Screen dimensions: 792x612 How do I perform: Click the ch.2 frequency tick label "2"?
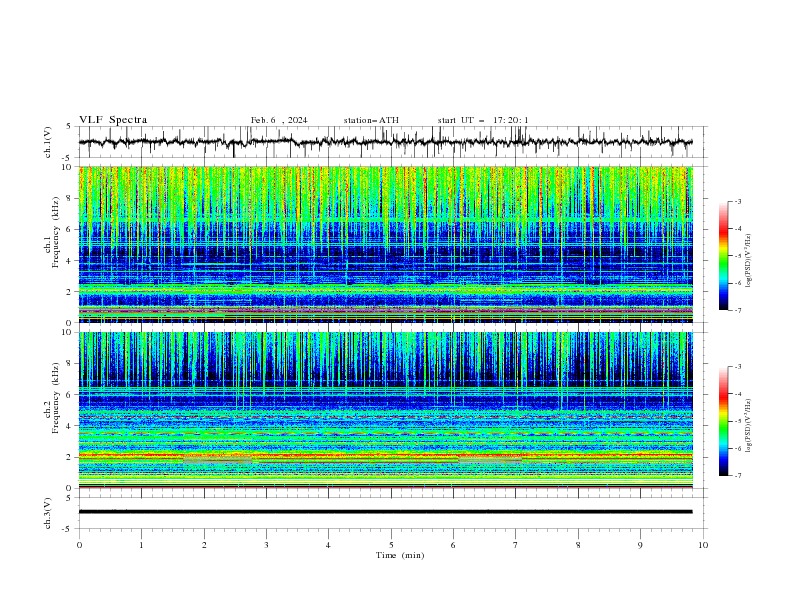coord(70,457)
